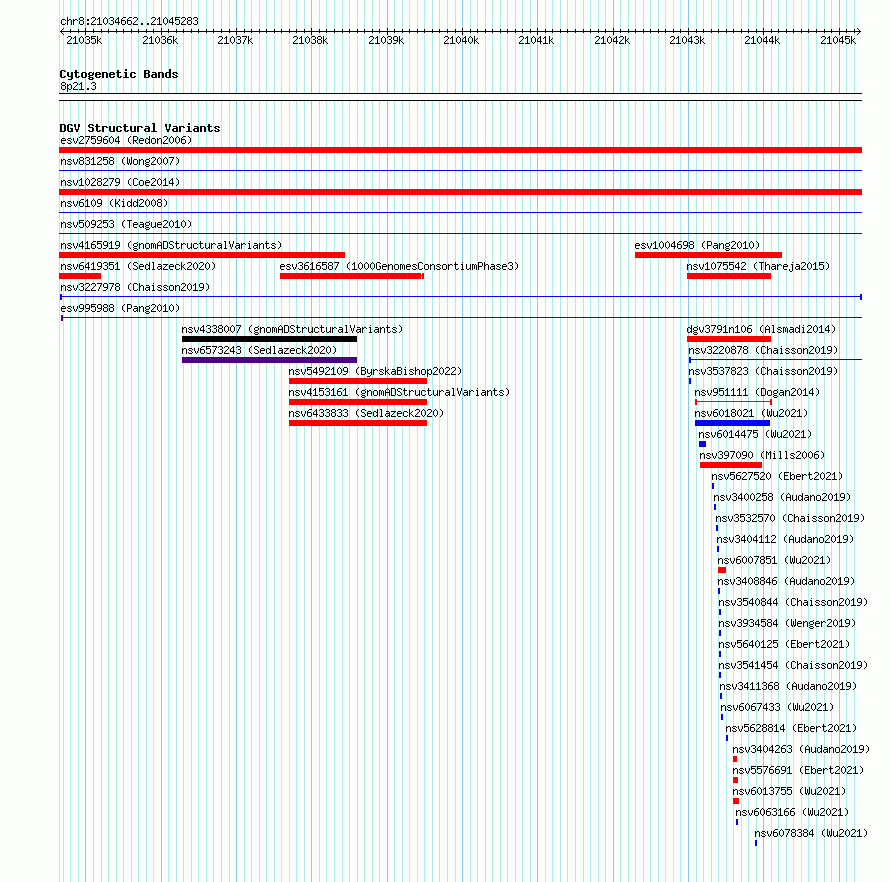
Task: Select the esv3616587 (1000GenomesConsortiumPhase3) label
Action: click(x=399, y=266)
